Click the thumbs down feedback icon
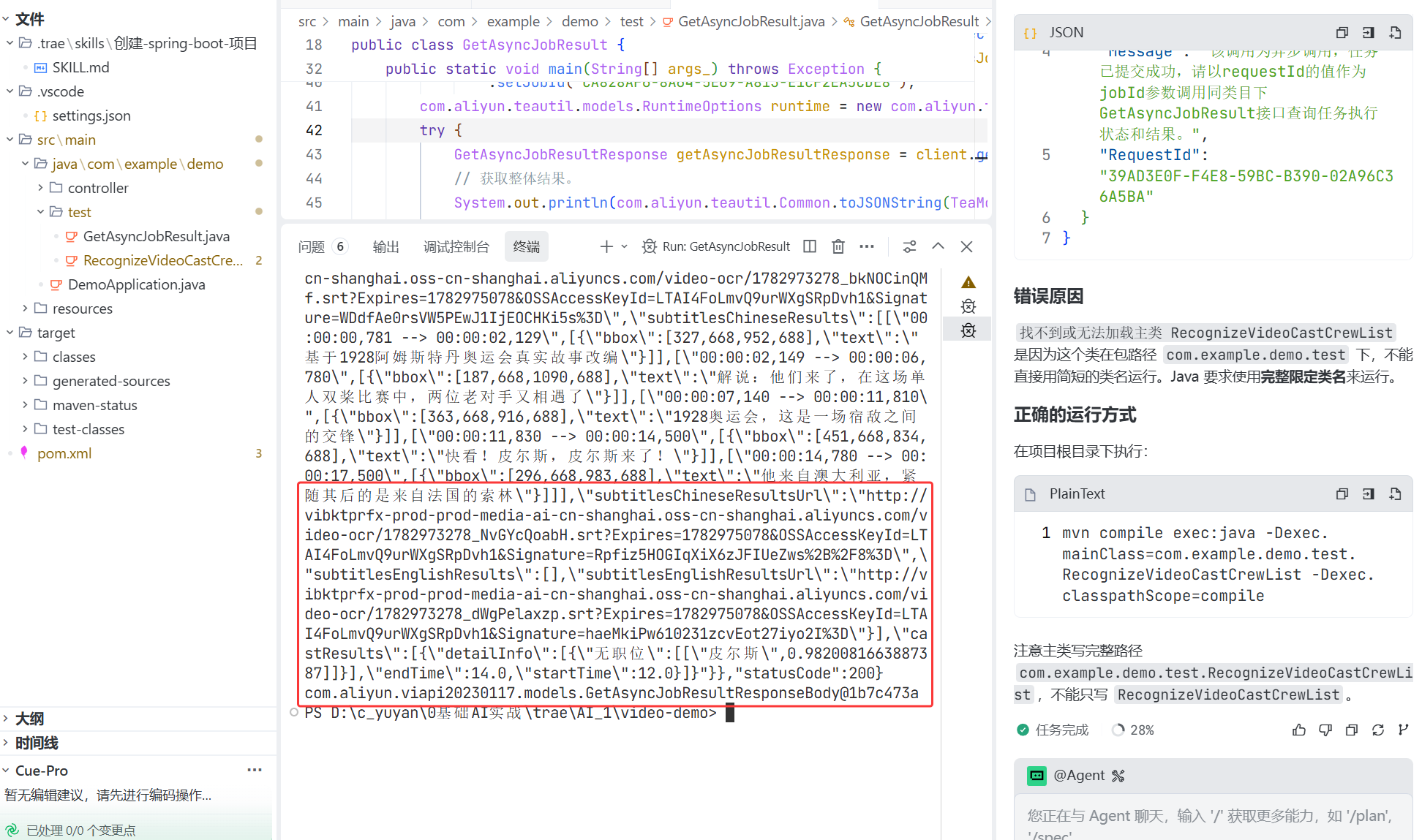Image resolution: width=1422 pixels, height=840 pixels. 1325,730
